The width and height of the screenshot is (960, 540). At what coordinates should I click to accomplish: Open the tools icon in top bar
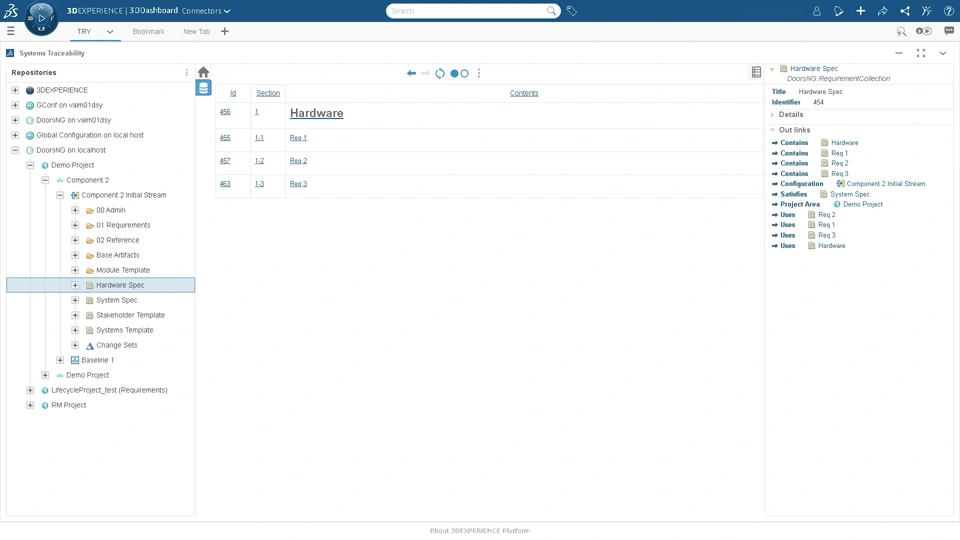pos(926,11)
